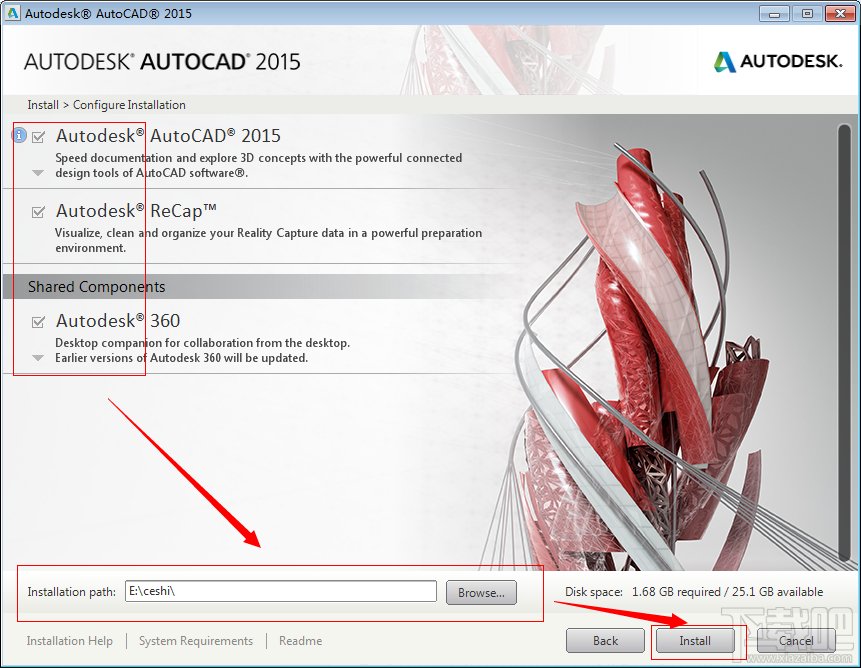The height and width of the screenshot is (668, 861).
Task: Click the Autodesk logo in the top-right corner
Action: coord(777,61)
